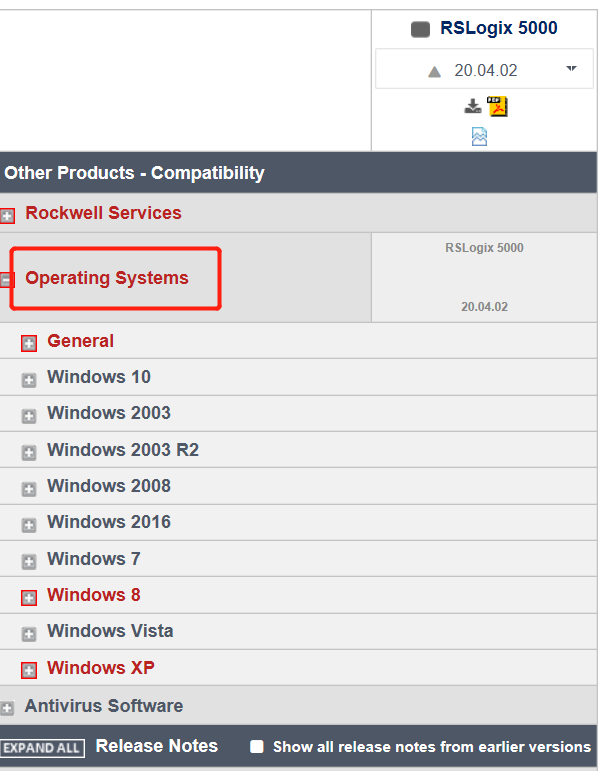The height and width of the screenshot is (771, 609).
Task: Enable Show all release notes from earlier versions
Action: pyautogui.click(x=257, y=746)
